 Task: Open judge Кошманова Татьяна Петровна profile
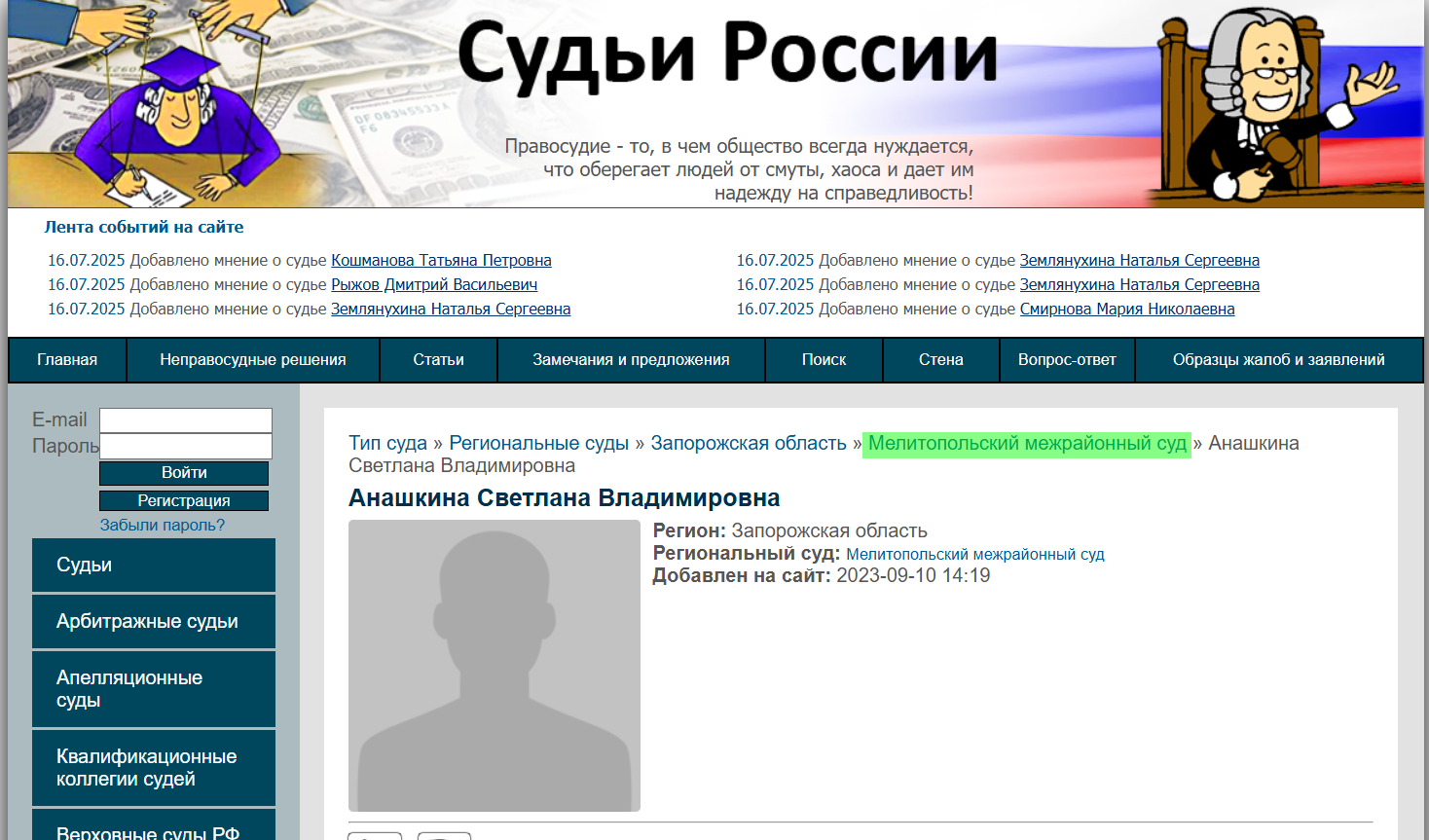pyautogui.click(x=441, y=260)
